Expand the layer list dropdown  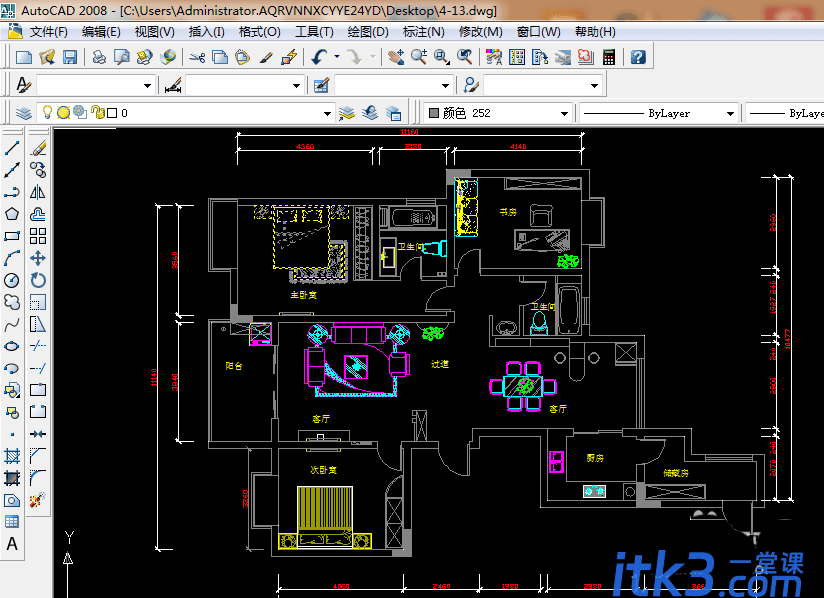click(x=327, y=114)
